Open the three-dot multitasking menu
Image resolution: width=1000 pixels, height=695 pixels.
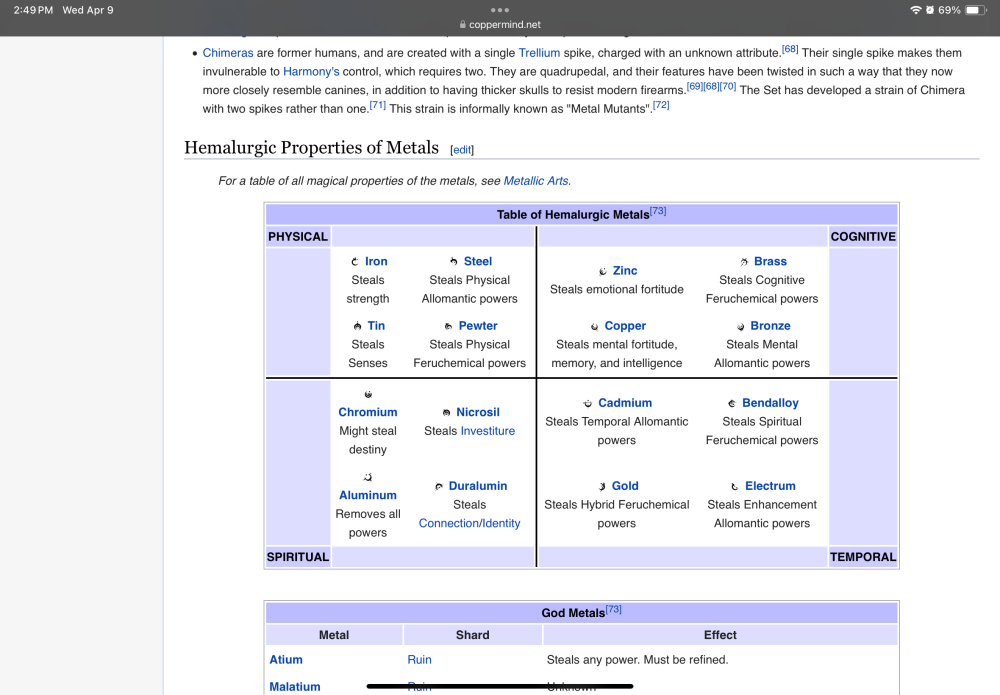pos(500,10)
